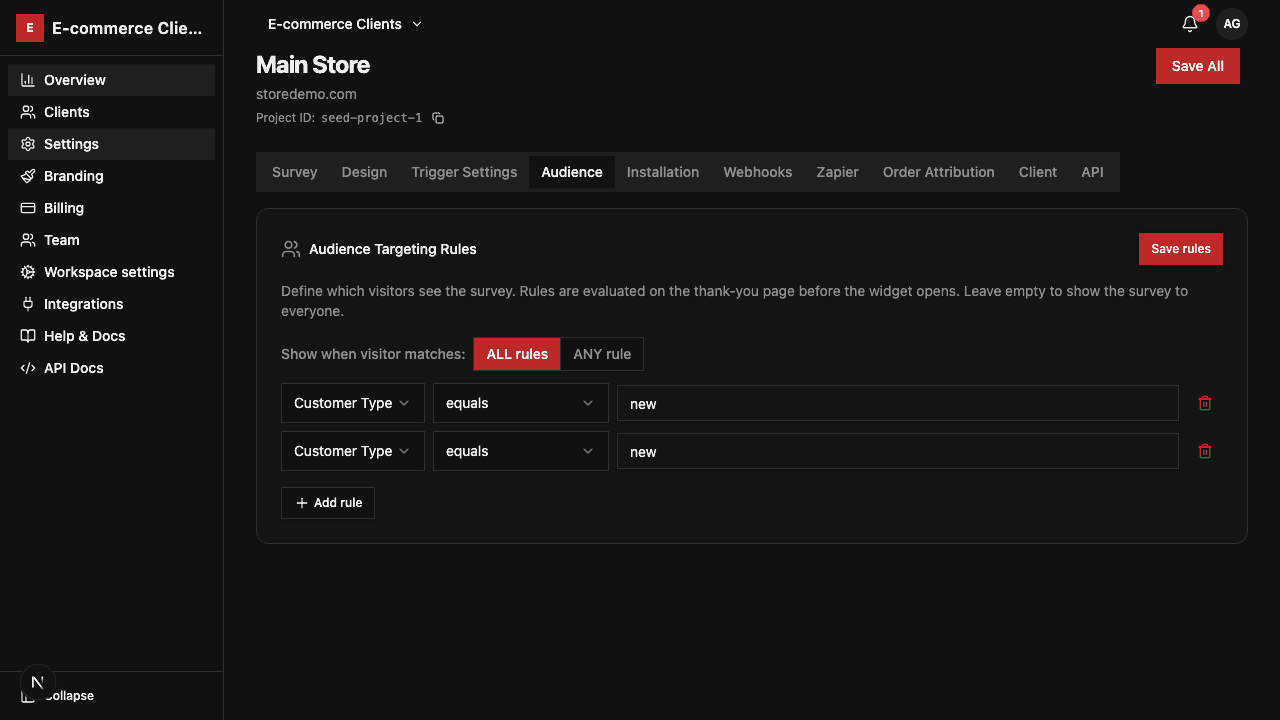Open the AG user avatar menu
The image size is (1280, 720).
[x=1232, y=24]
